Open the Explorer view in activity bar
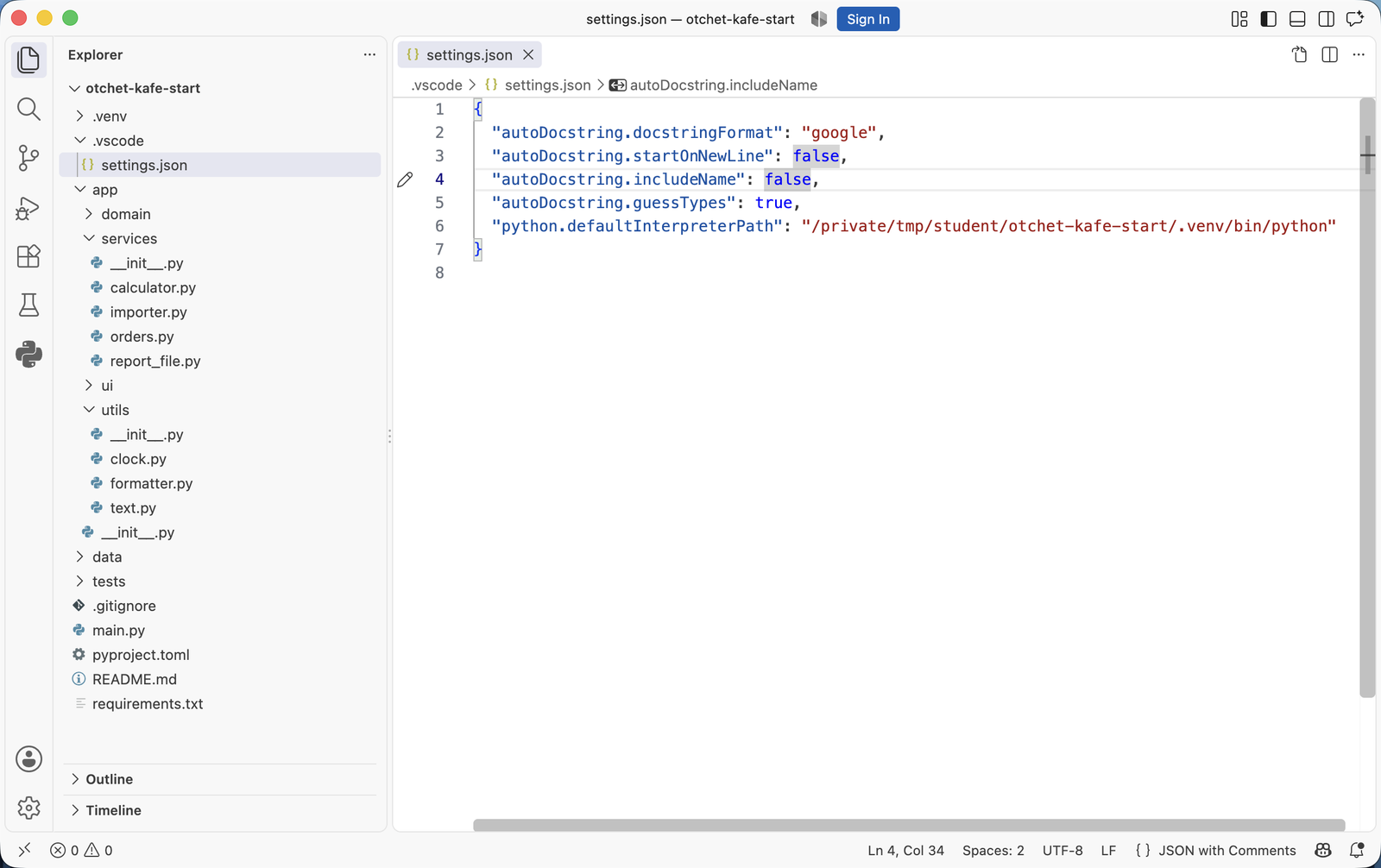 point(28,60)
